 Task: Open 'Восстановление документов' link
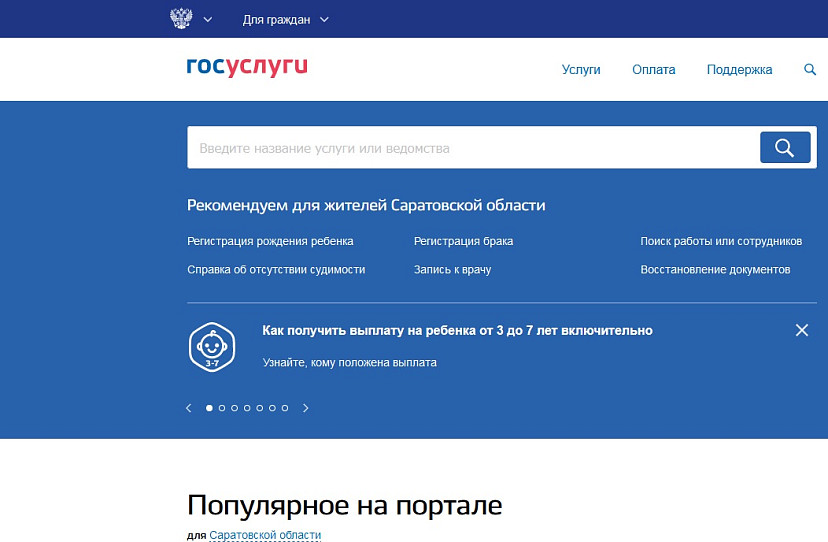click(x=715, y=269)
